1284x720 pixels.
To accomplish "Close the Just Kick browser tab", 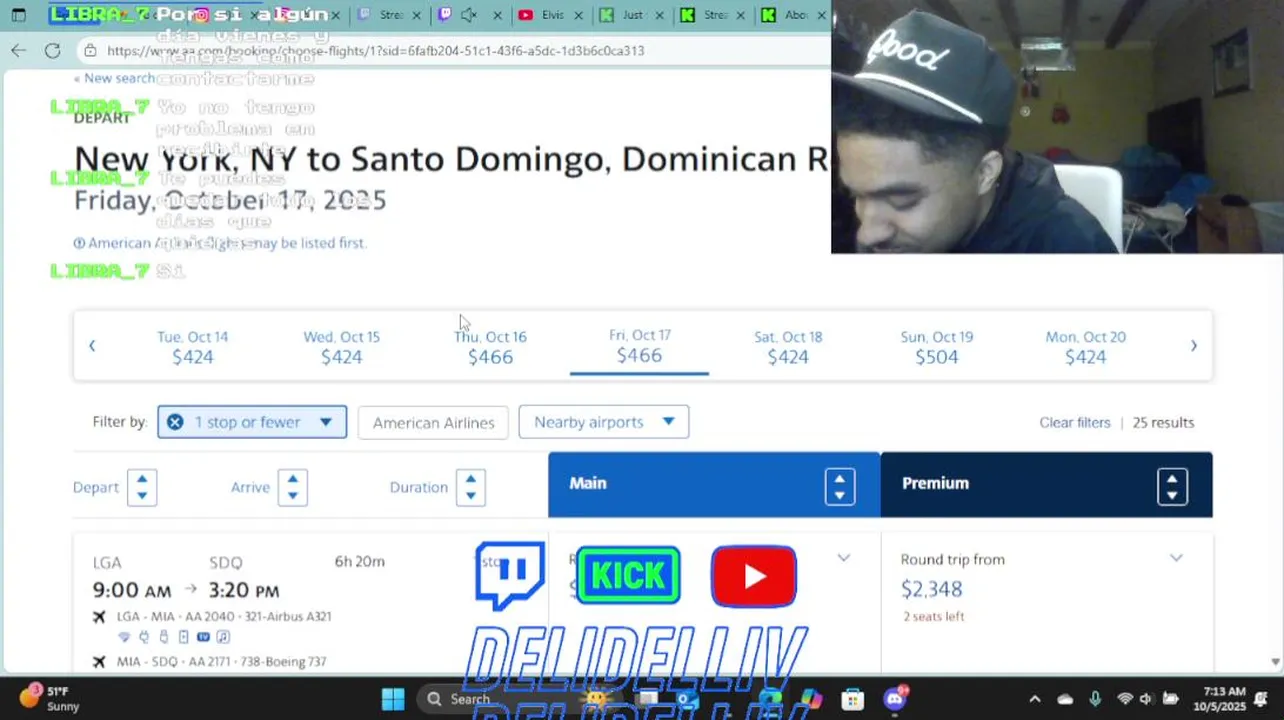I will 660,15.
